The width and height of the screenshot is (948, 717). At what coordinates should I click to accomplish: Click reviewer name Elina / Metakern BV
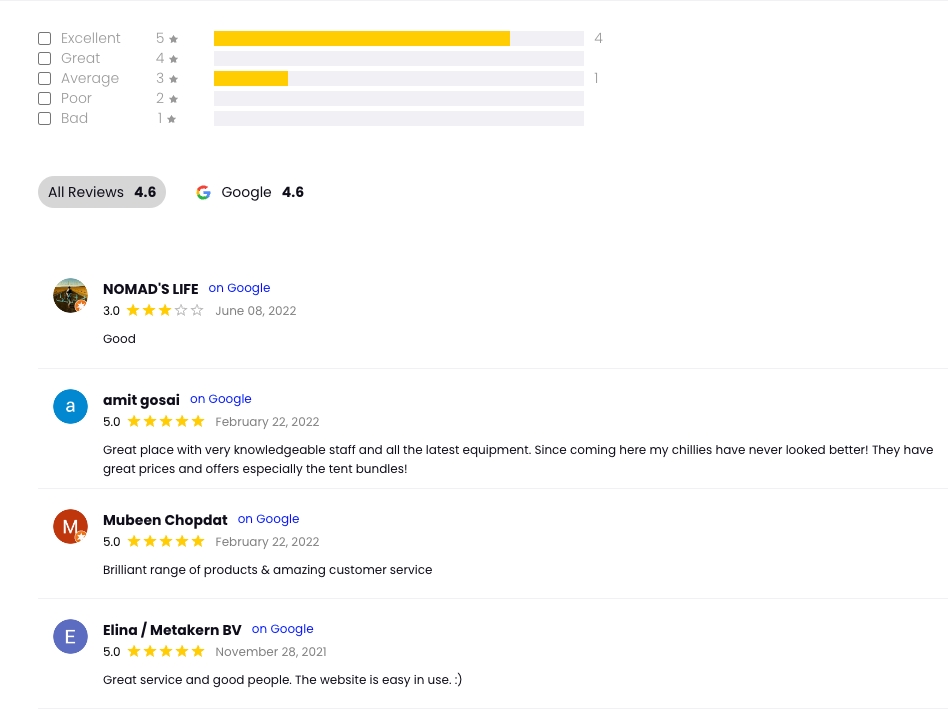coord(172,630)
